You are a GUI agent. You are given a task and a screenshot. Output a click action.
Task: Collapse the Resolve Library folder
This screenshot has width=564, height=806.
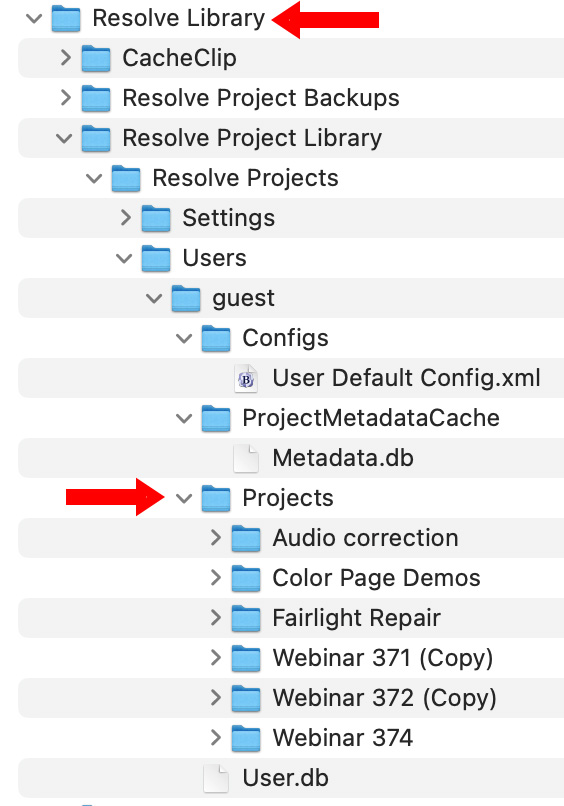point(34,19)
